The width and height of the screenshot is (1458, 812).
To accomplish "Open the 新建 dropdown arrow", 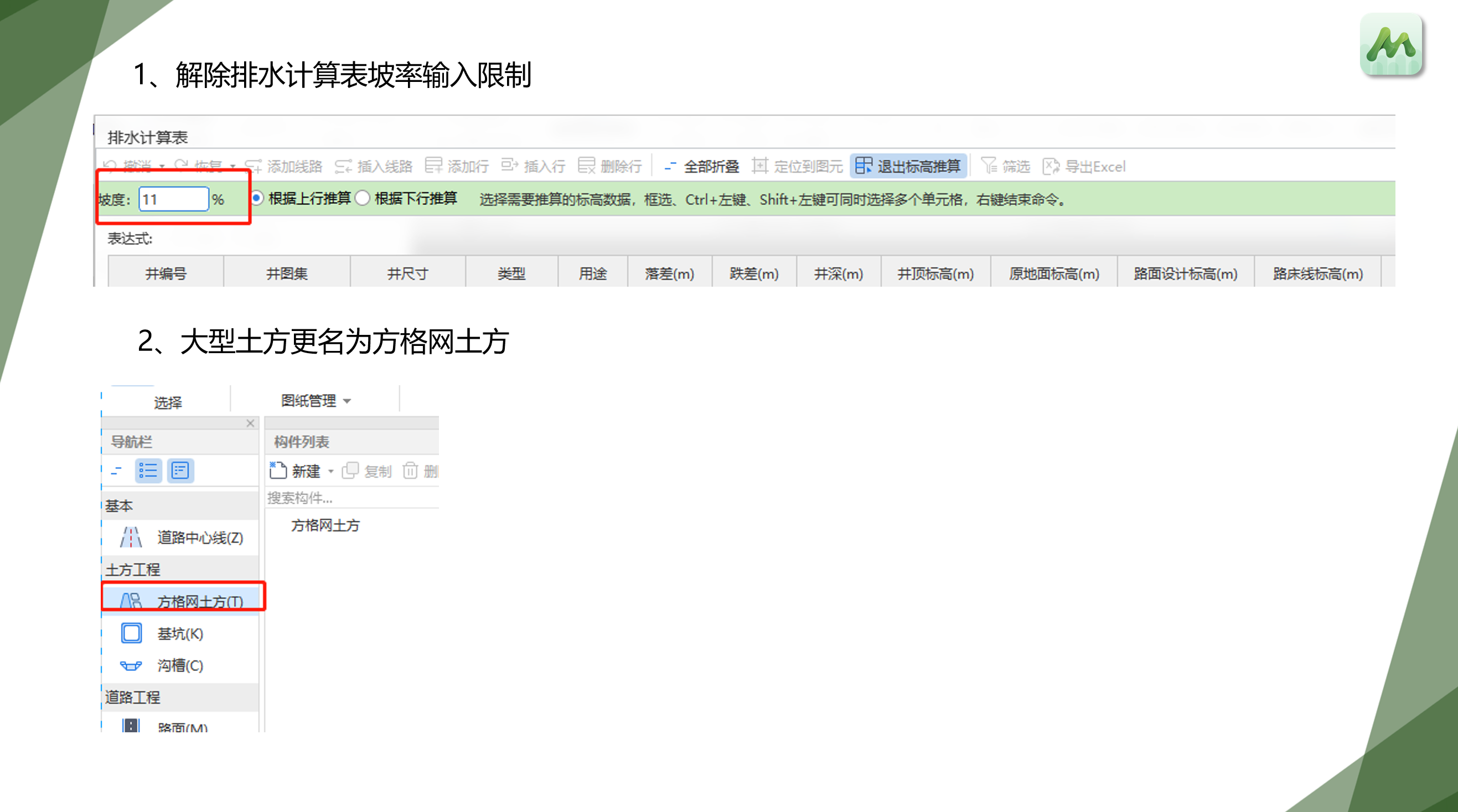I will tap(331, 472).
